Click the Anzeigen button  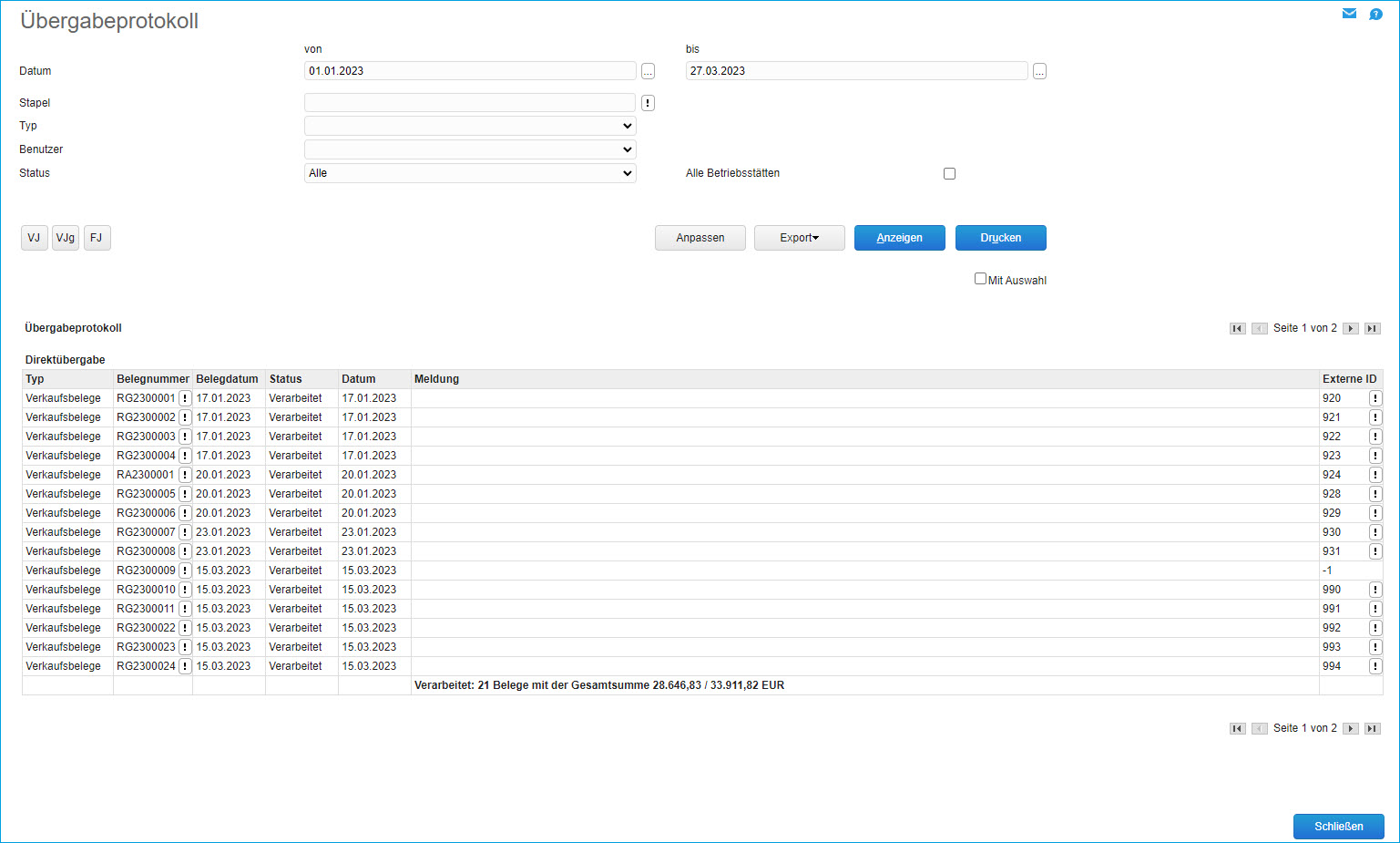pyautogui.click(x=899, y=238)
